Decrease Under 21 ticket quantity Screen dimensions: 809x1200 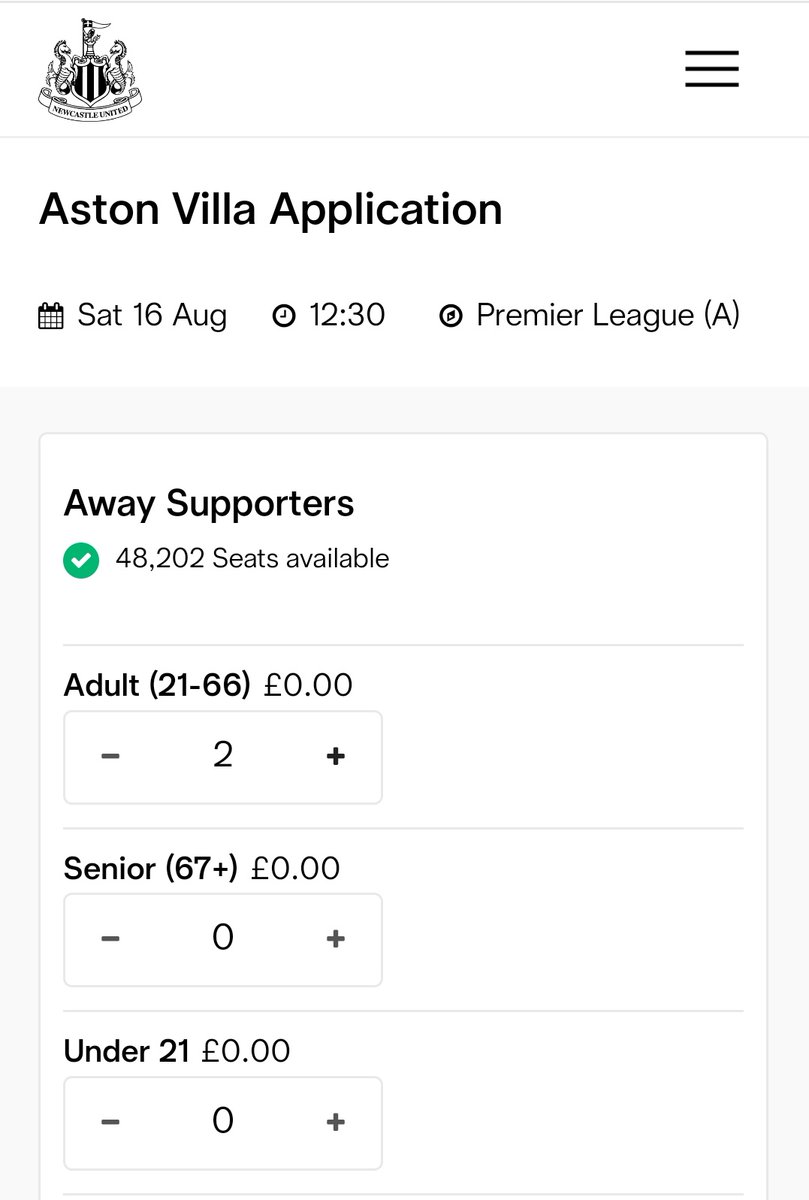coord(110,1122)
